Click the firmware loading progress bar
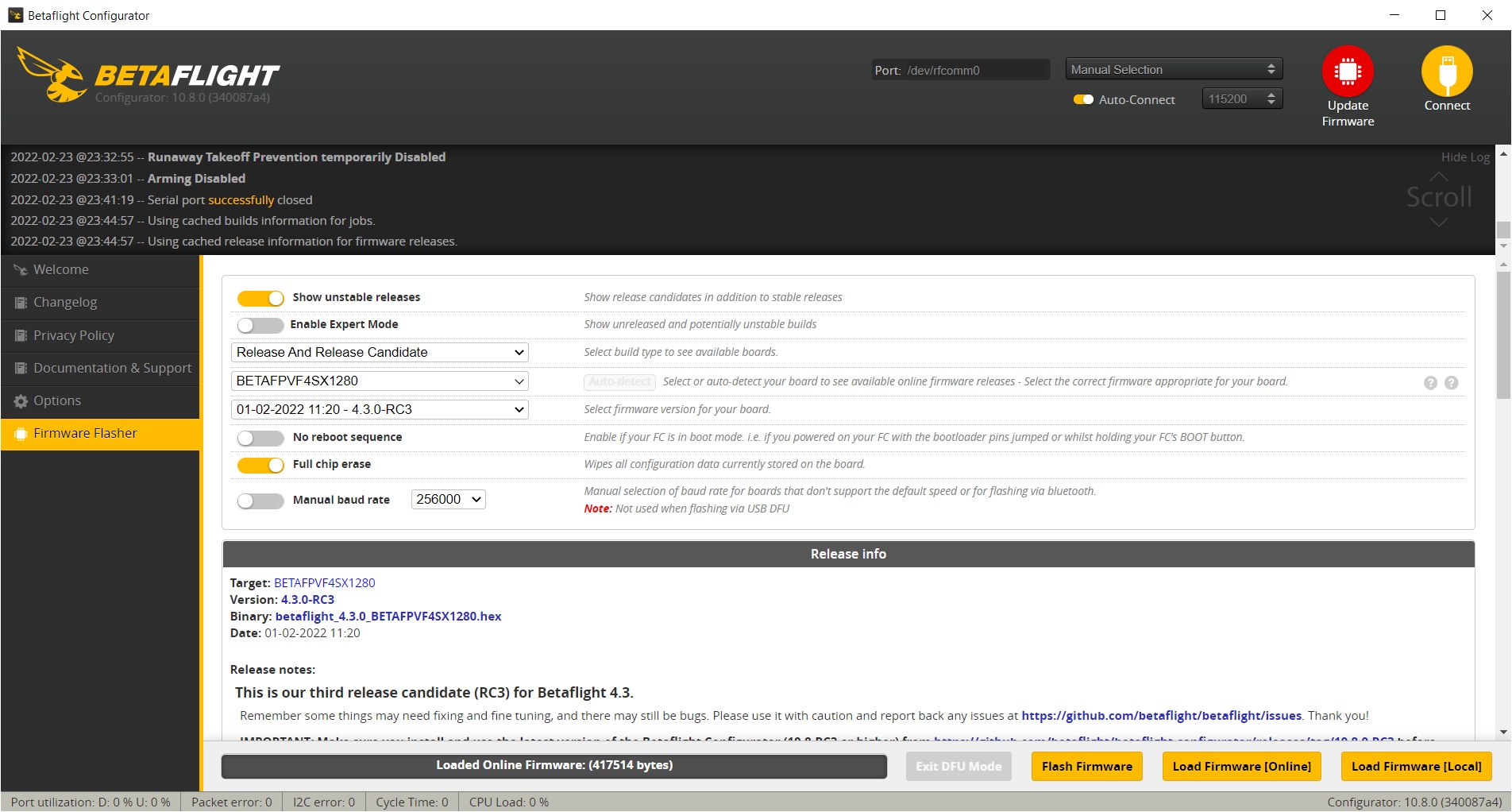The width and height of the screenshot is (1512, 812). click(553, 766)
